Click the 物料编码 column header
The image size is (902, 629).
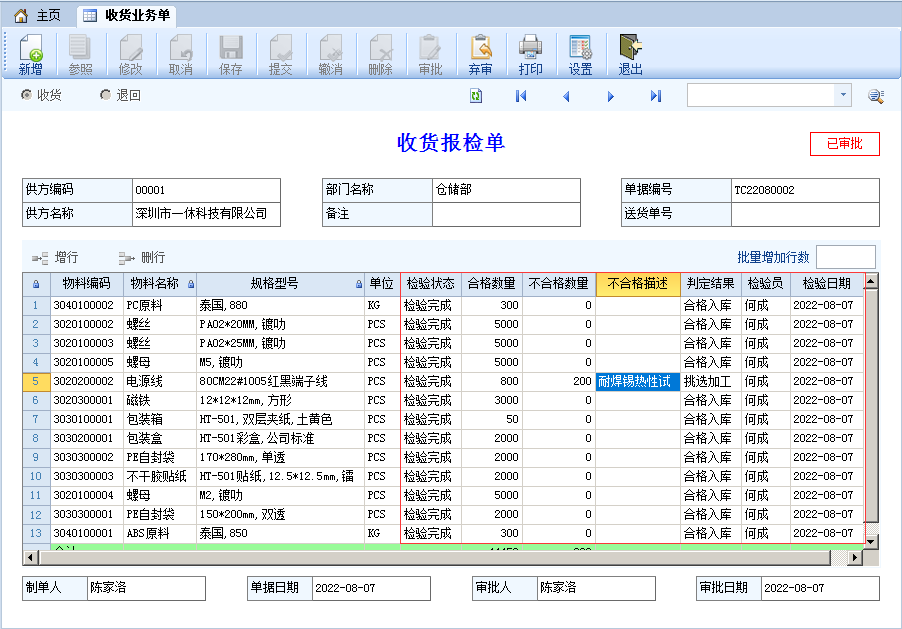point(87,284)
